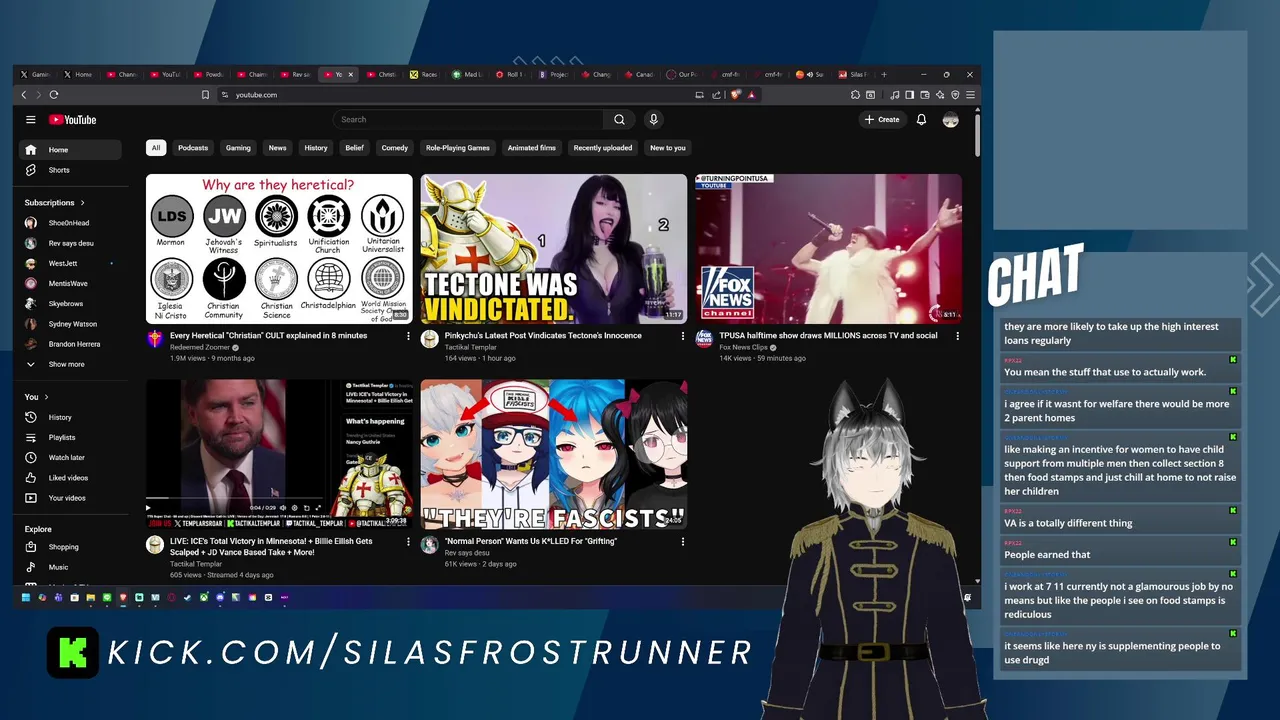Select the History filter chip

316,148
